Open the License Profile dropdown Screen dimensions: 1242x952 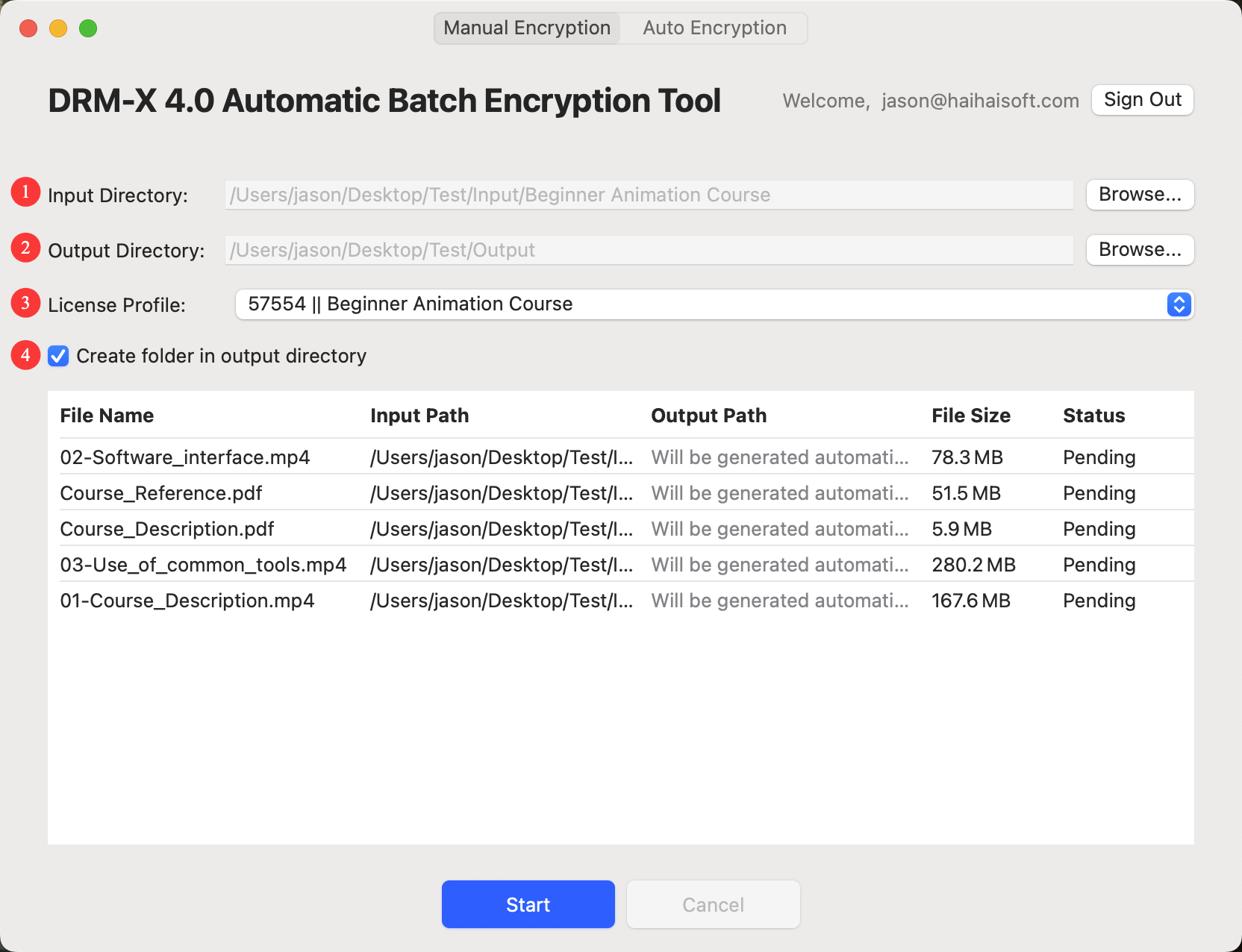click(714, 304)
